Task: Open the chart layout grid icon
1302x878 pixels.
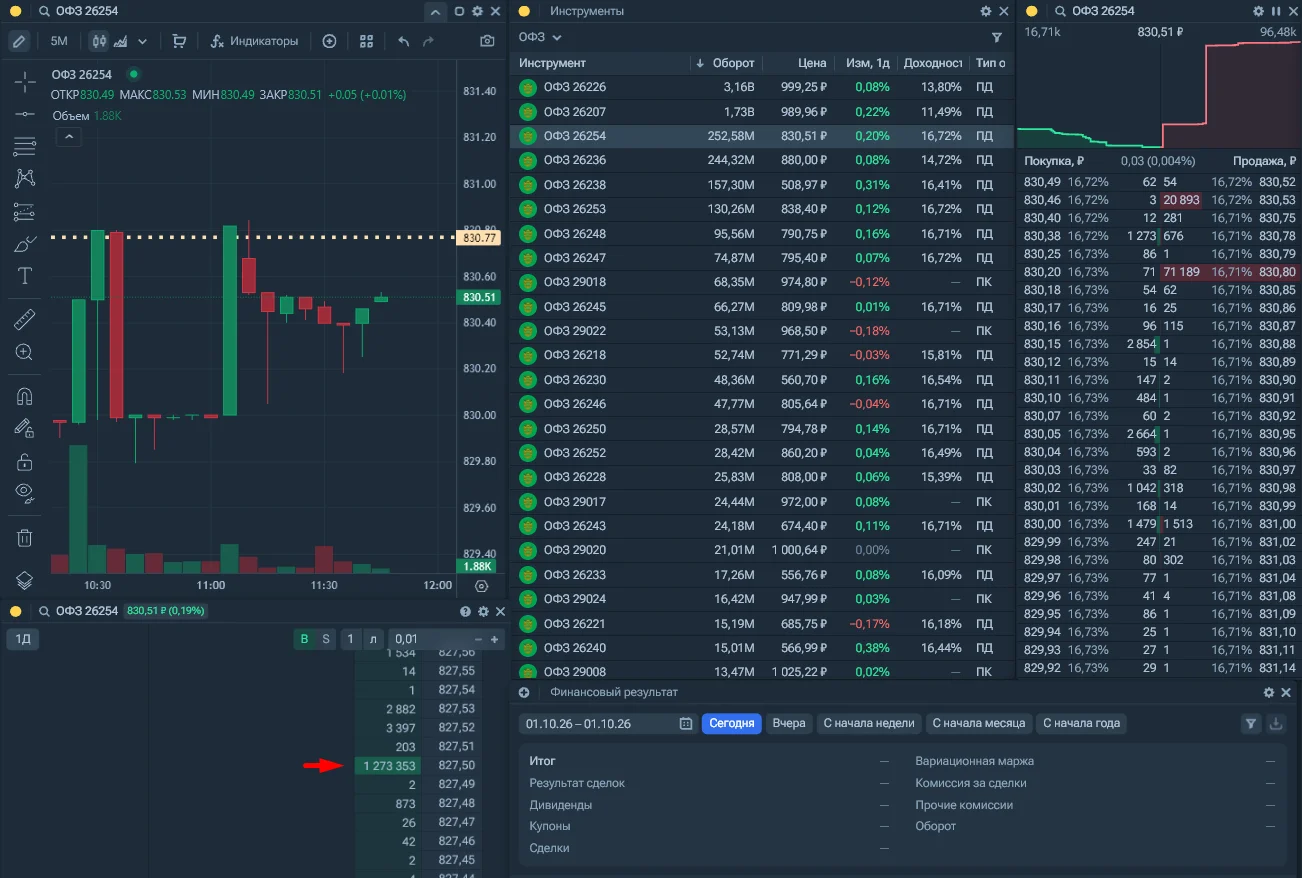Action: point(366,41)
